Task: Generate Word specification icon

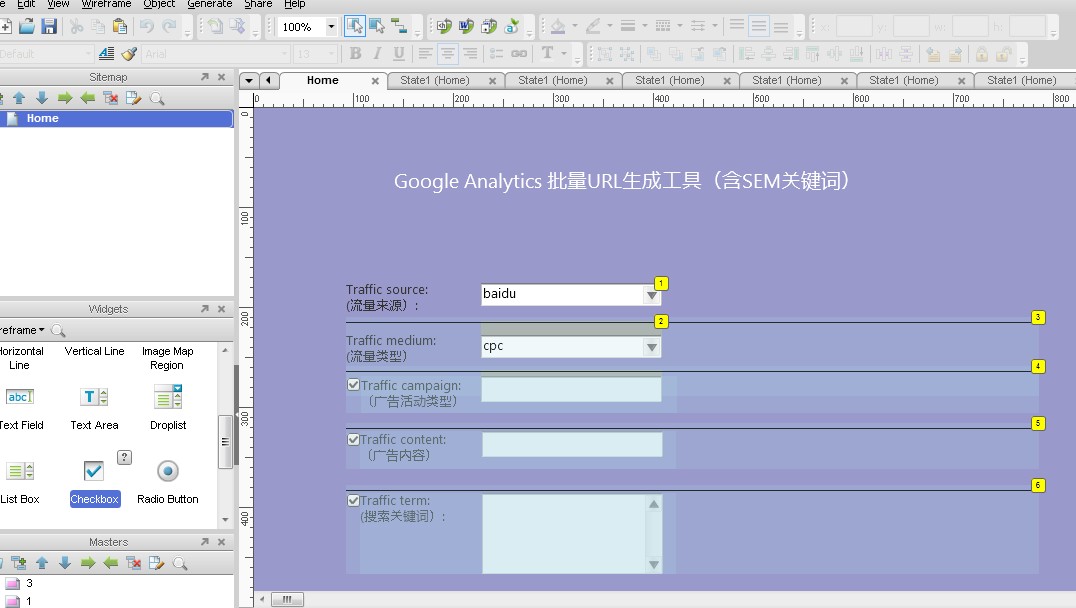Action: (x=467, y=27)
